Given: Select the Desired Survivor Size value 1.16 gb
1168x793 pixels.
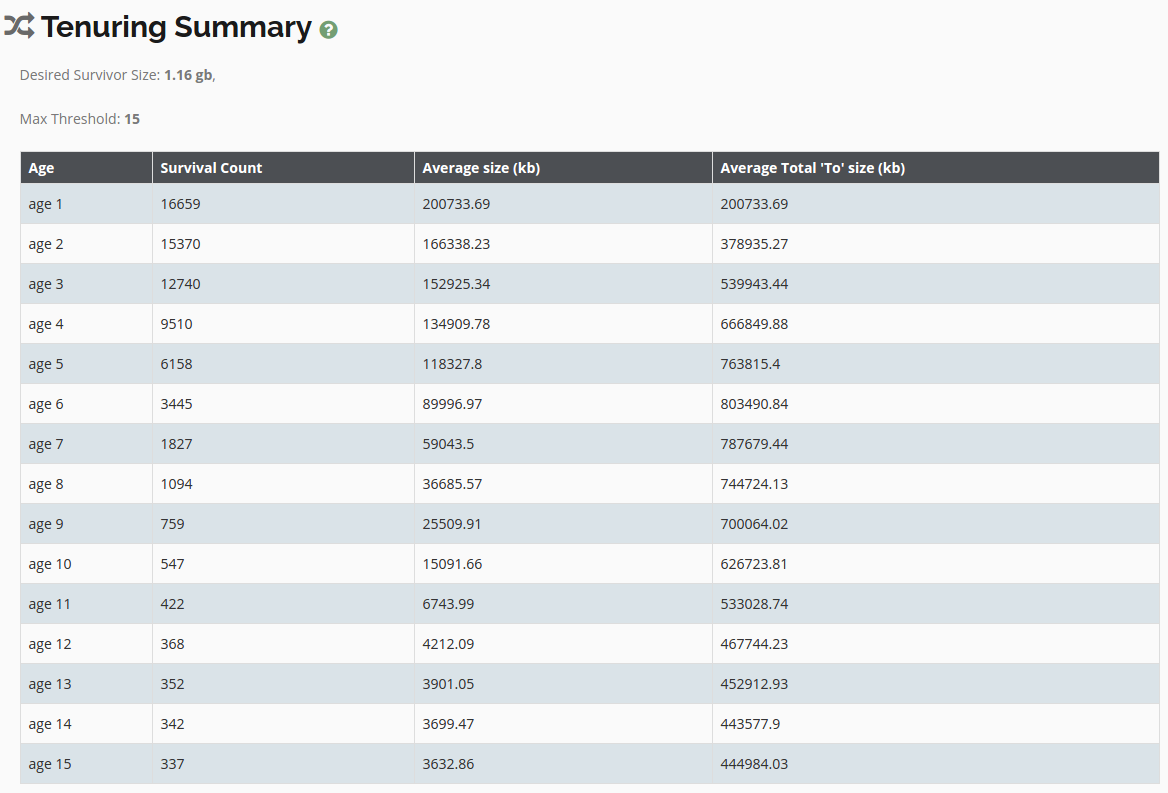Looking at the screenshot, I should pos(188,75).
